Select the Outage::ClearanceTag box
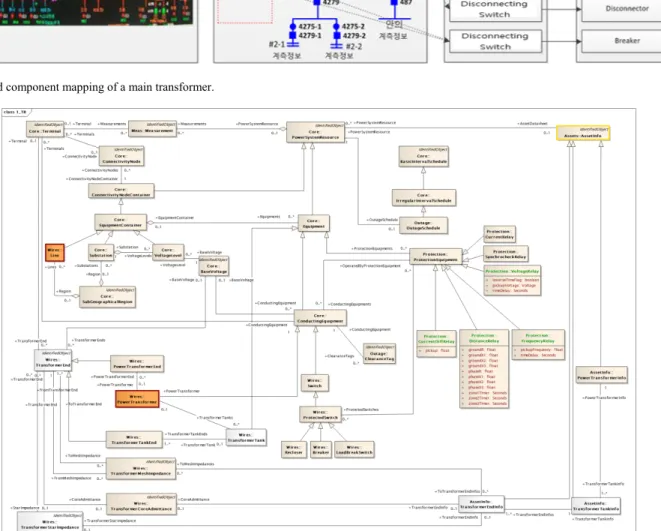The height and width of the screenshot is (531, 661). coord(379,354)
